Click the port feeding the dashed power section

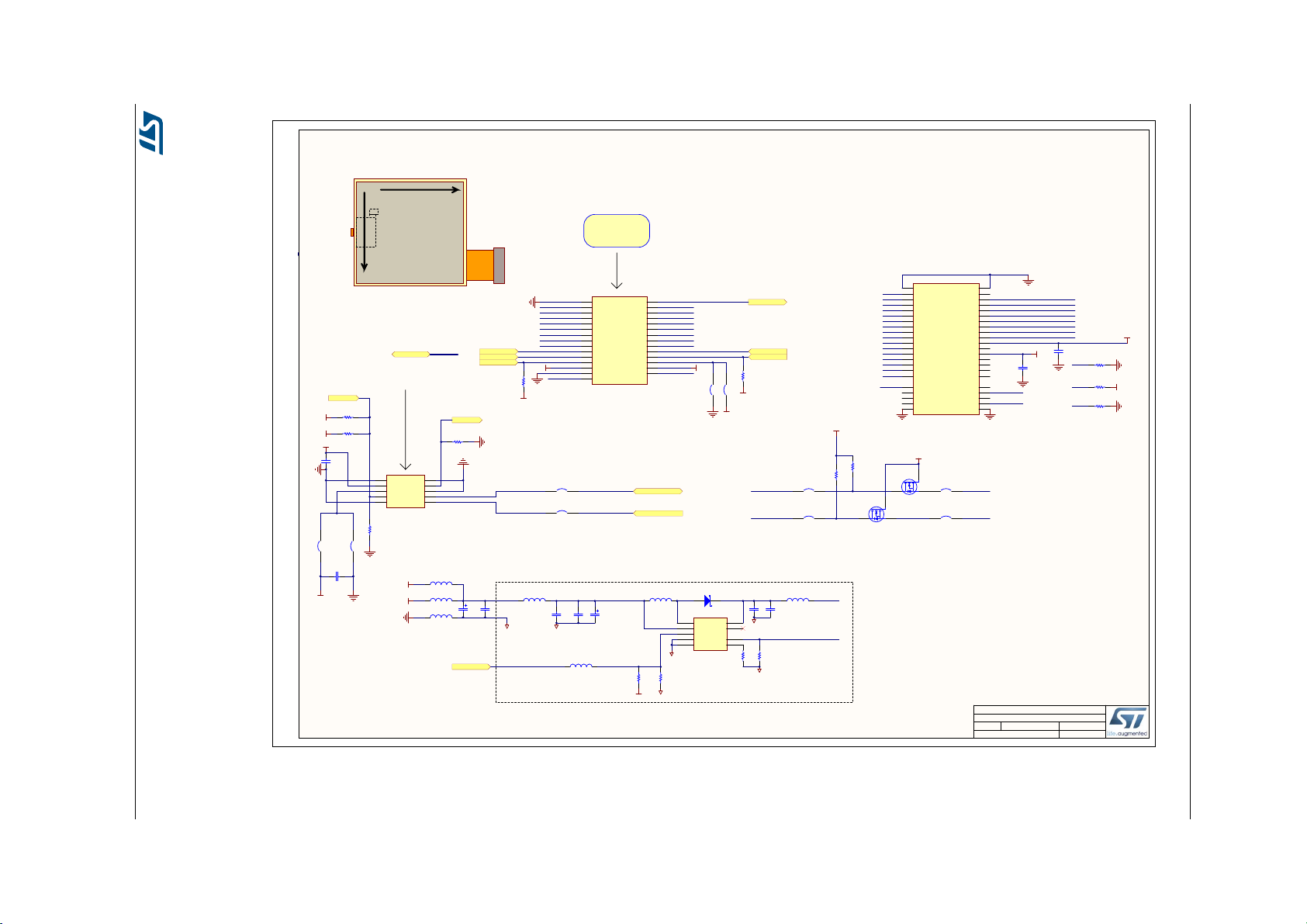(471, 666)
